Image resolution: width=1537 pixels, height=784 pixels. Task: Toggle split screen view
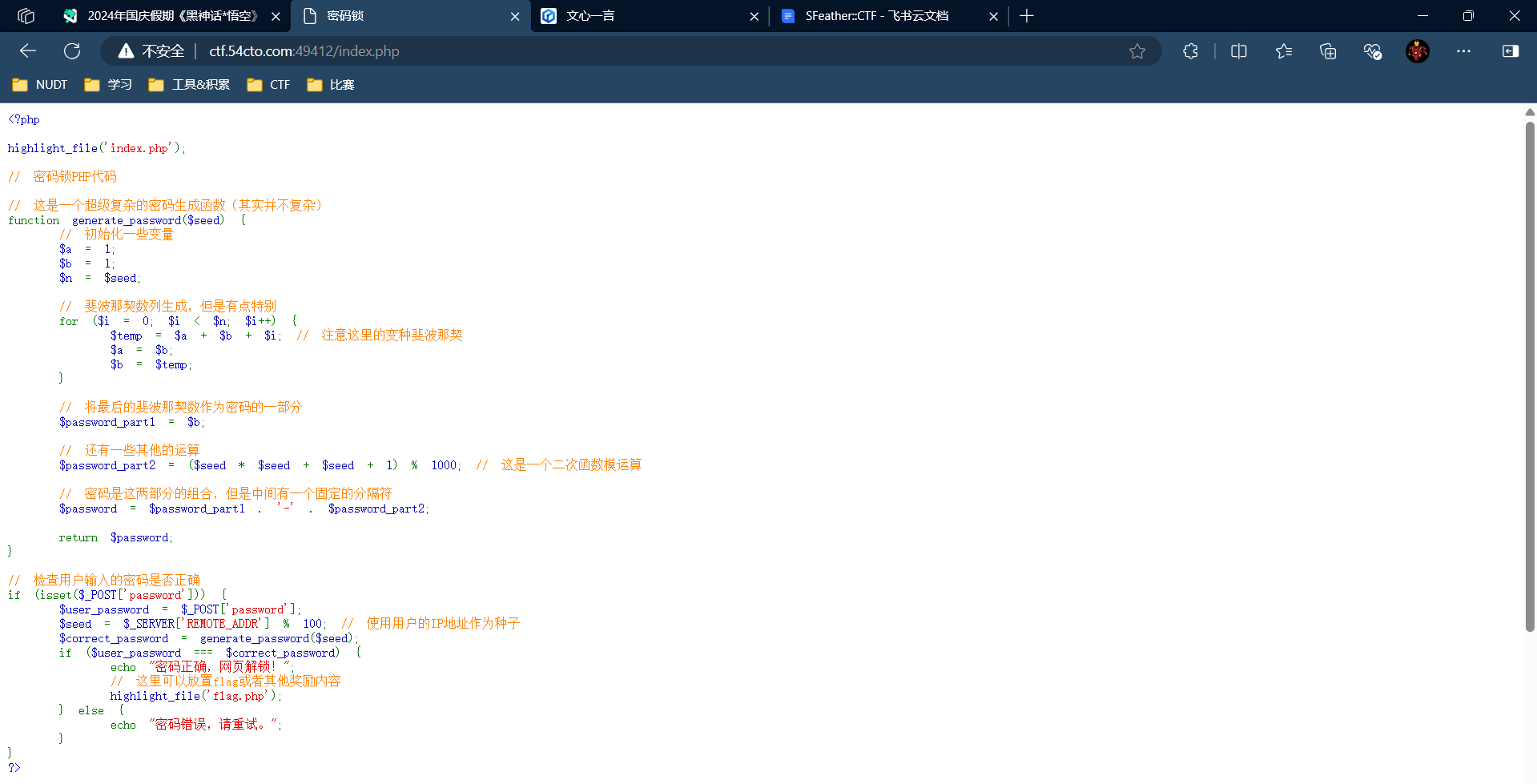coord(1238,51)
